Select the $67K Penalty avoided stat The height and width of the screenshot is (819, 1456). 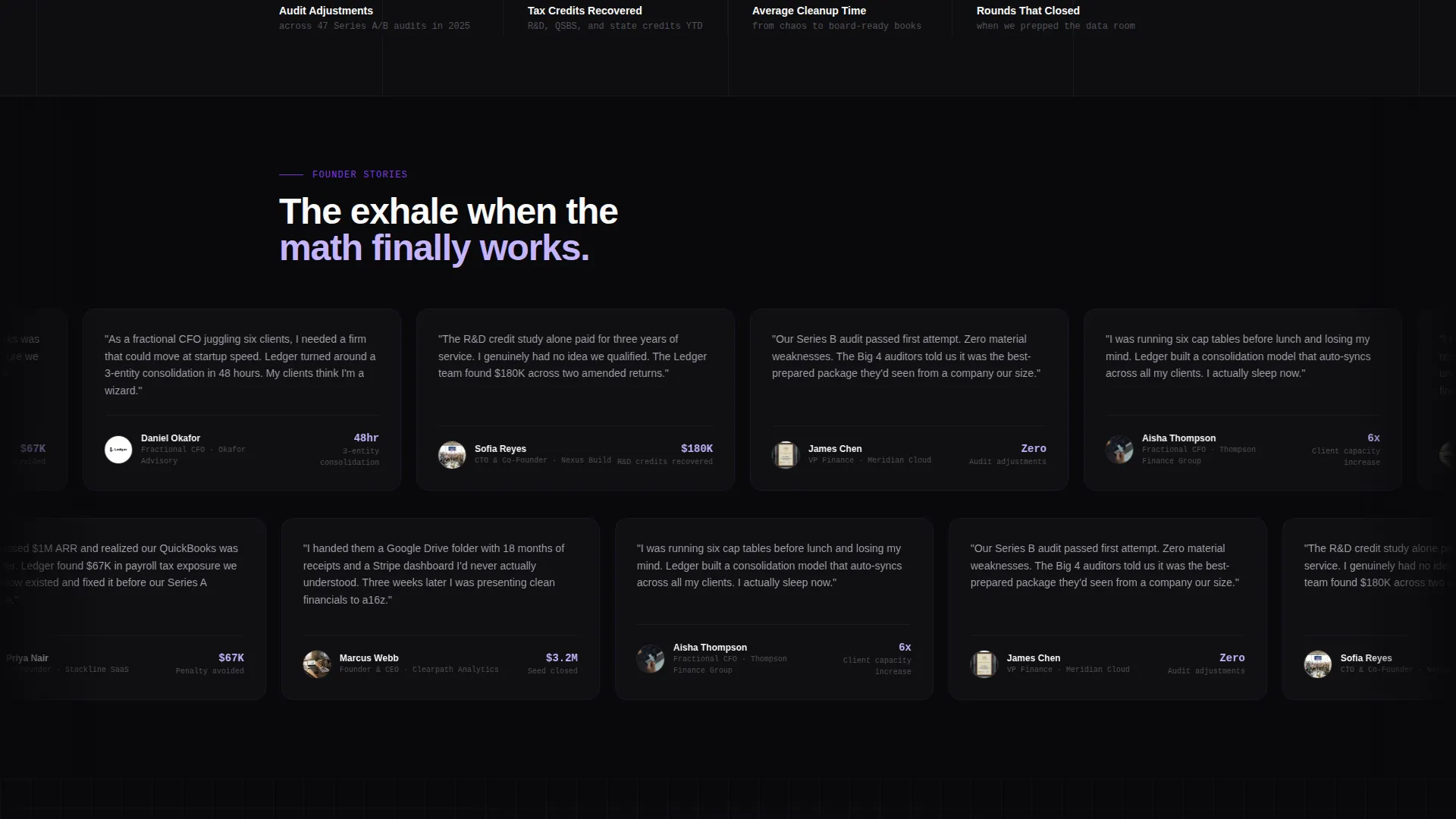click(x=210, y=664)
